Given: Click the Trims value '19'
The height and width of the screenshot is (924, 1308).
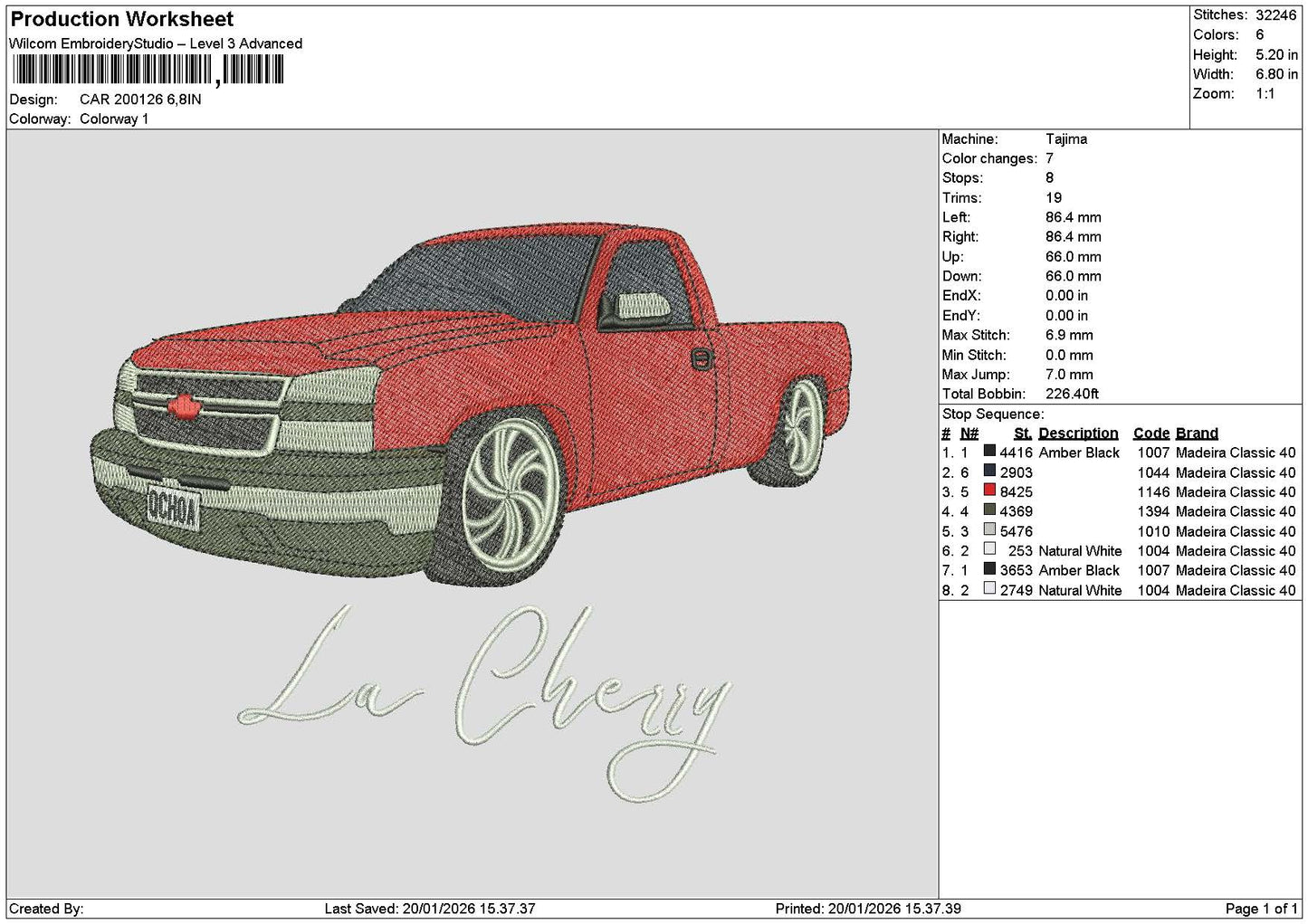Looking at the screenshot, I should pyautogui.click(x=1054, y=198).
